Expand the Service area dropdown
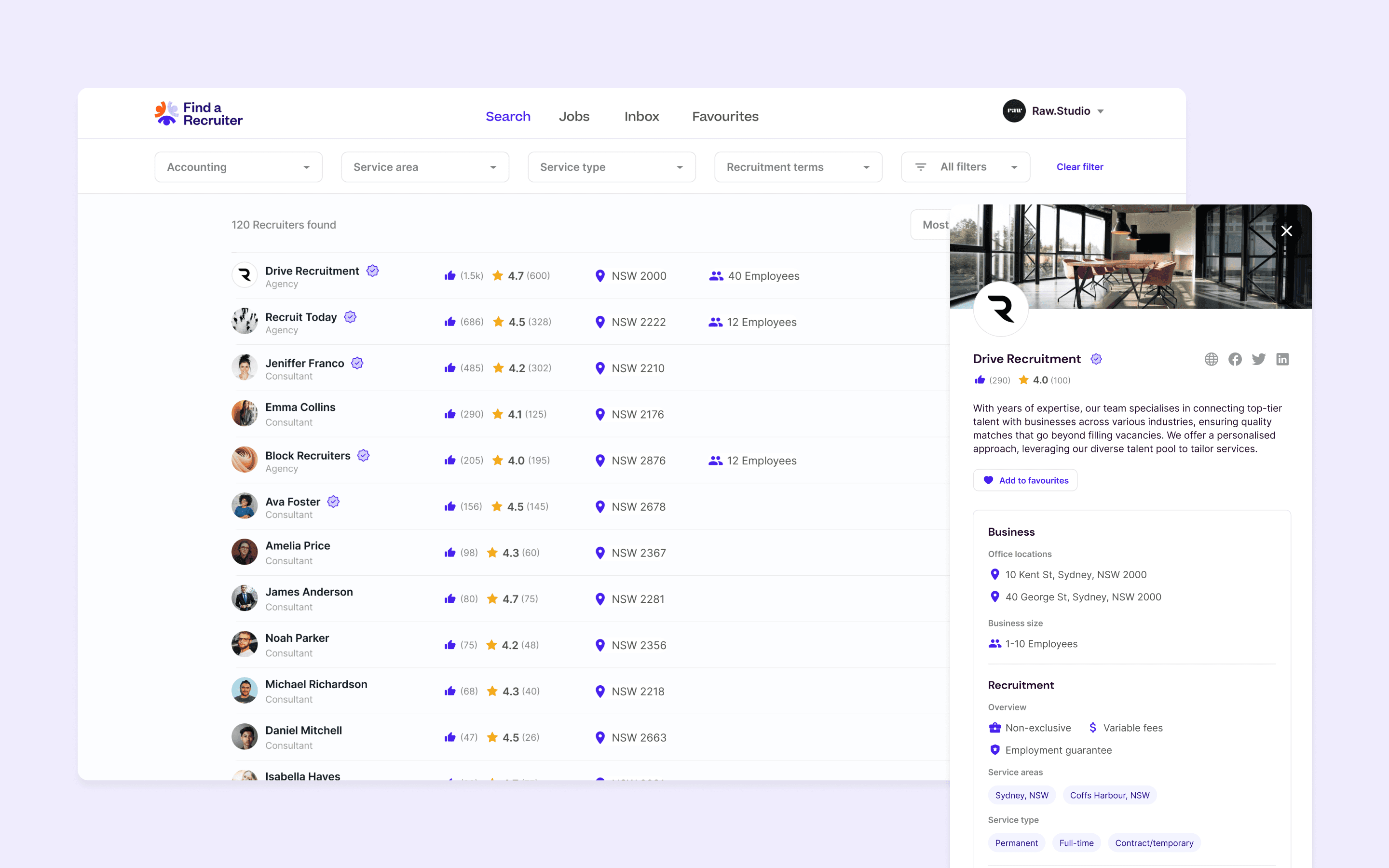Screen dimensions: 1389x868 click(425, 167)
